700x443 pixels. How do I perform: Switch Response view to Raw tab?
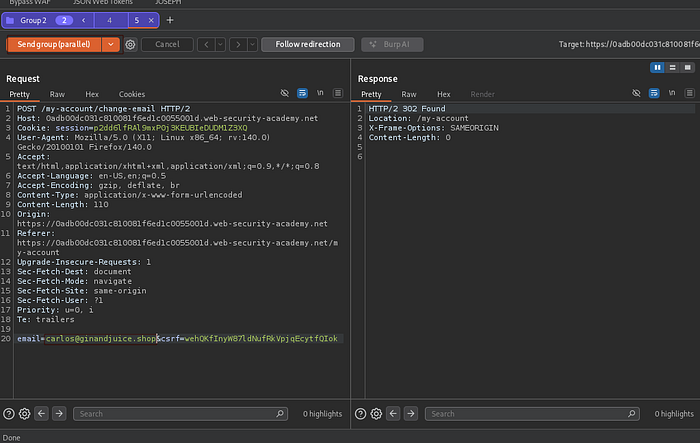point(409,94)
